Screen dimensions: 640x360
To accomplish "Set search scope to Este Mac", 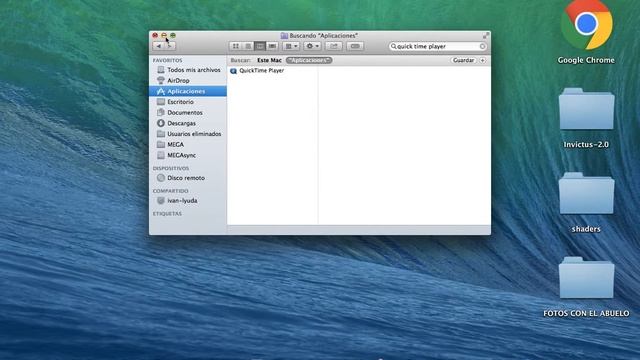I will pos(269,60).
